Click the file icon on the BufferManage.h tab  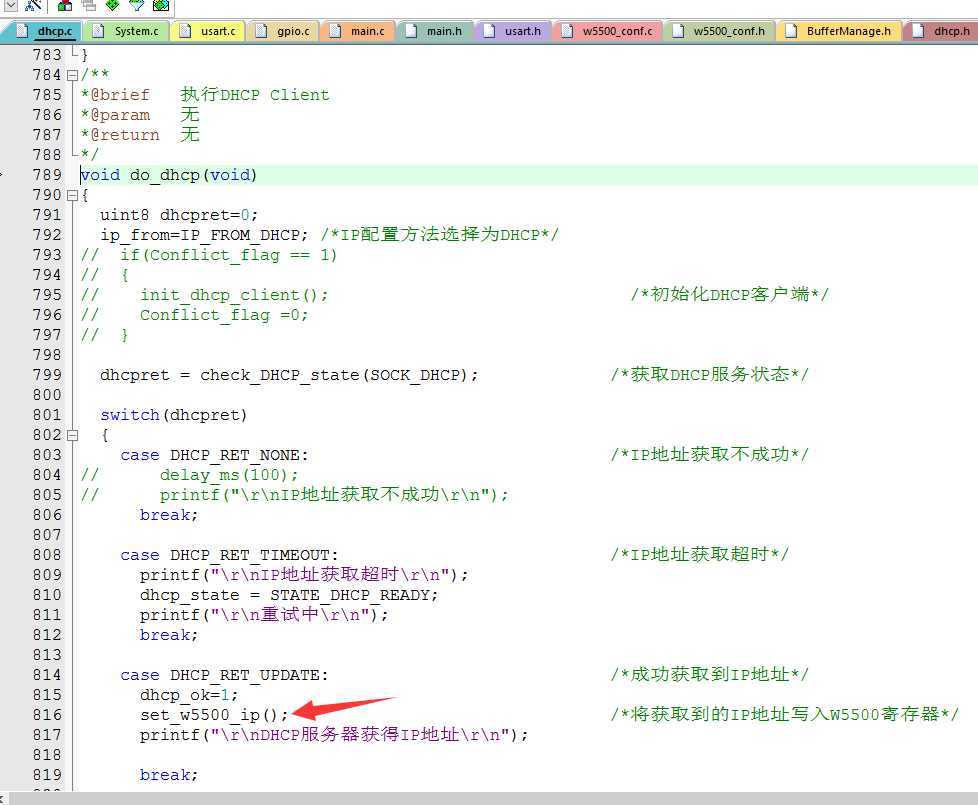coord(791,31)
